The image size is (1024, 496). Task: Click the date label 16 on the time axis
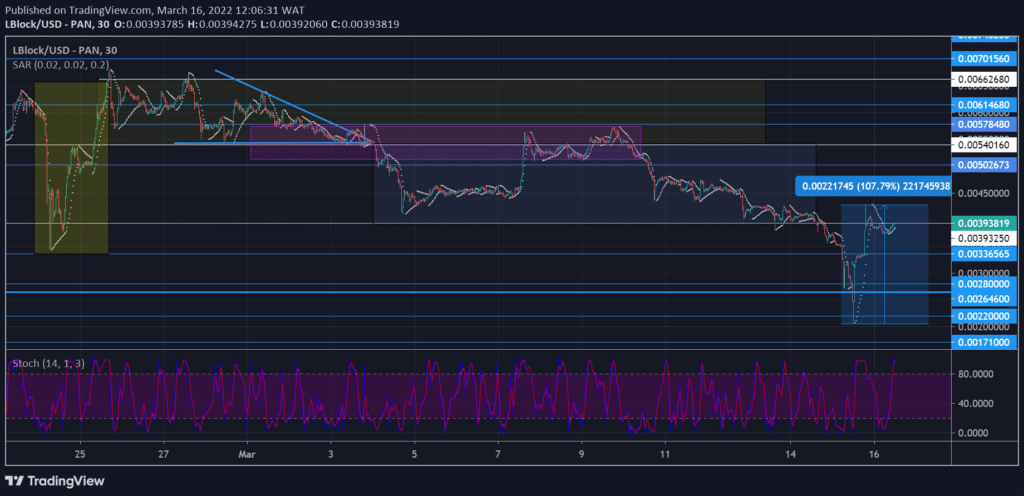coord(874,454)
